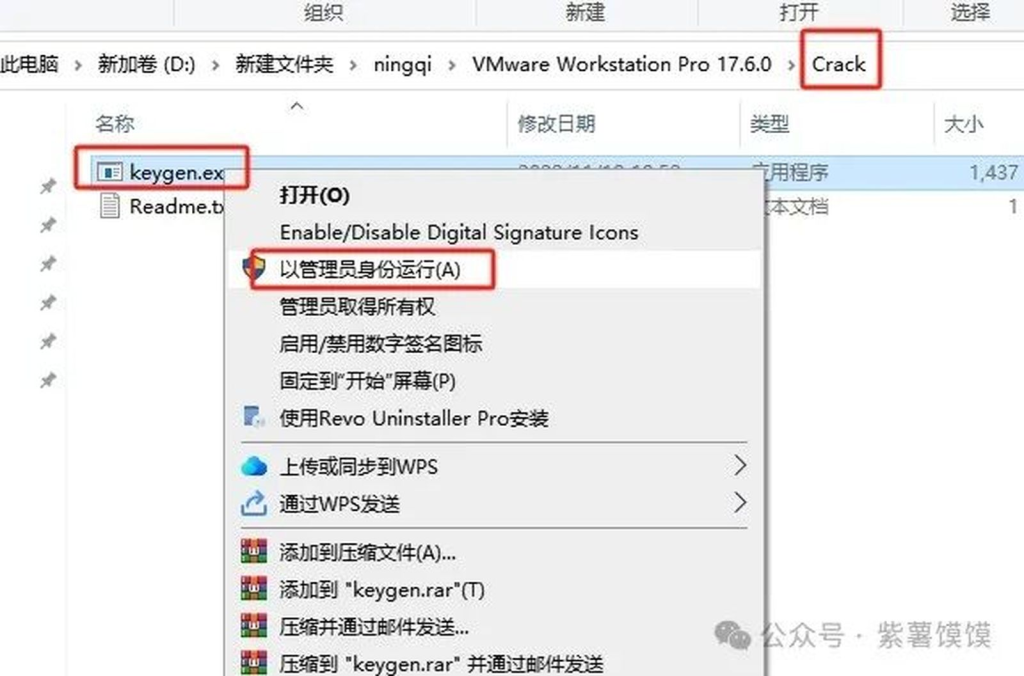Click WinRAR icon beside 添加到压缩文件(A)...

click(253, 551)
